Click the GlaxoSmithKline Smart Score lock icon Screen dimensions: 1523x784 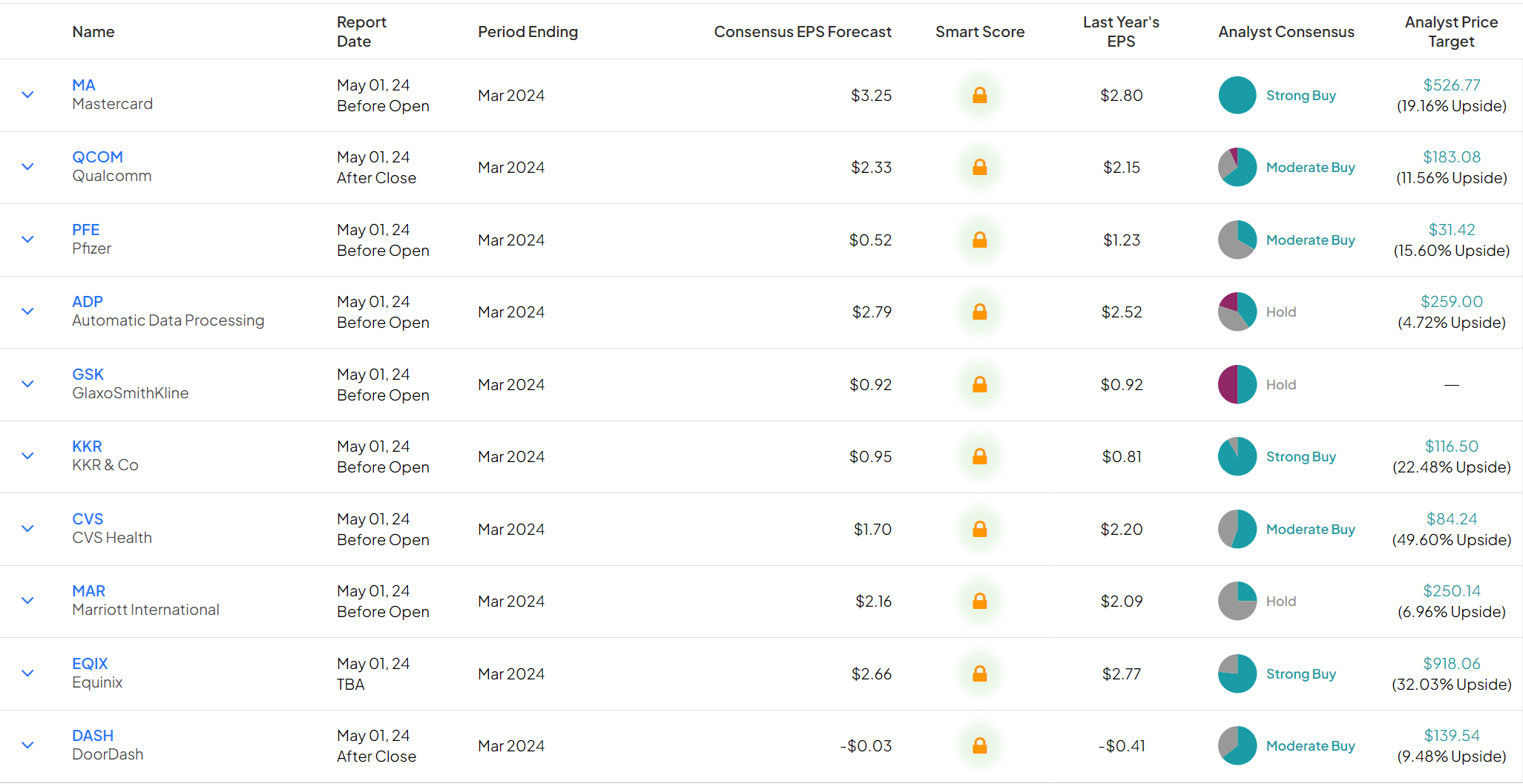tap(979, 384)
